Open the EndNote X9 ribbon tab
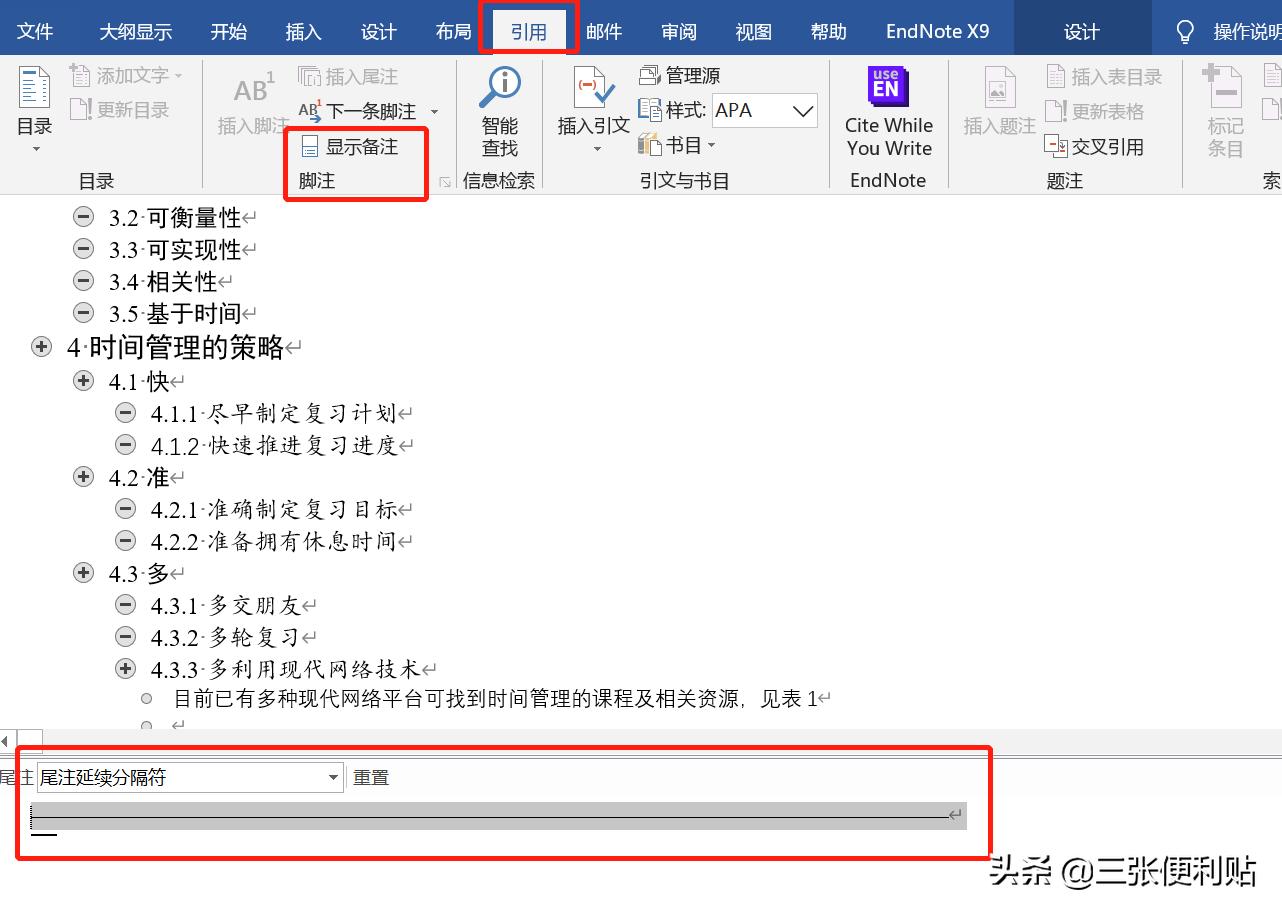The height and width of the screenshot is (913, 1282). (936, 30)
